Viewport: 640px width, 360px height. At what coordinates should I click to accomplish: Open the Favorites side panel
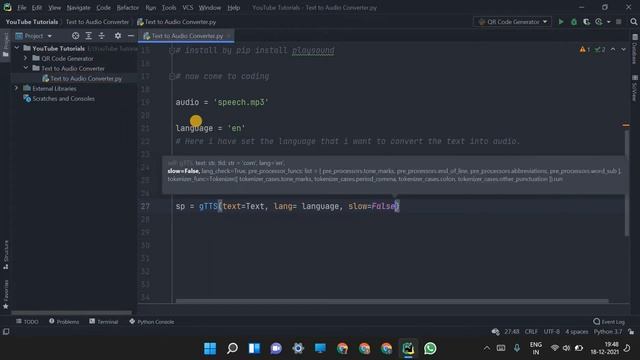(x=6, y=294)
